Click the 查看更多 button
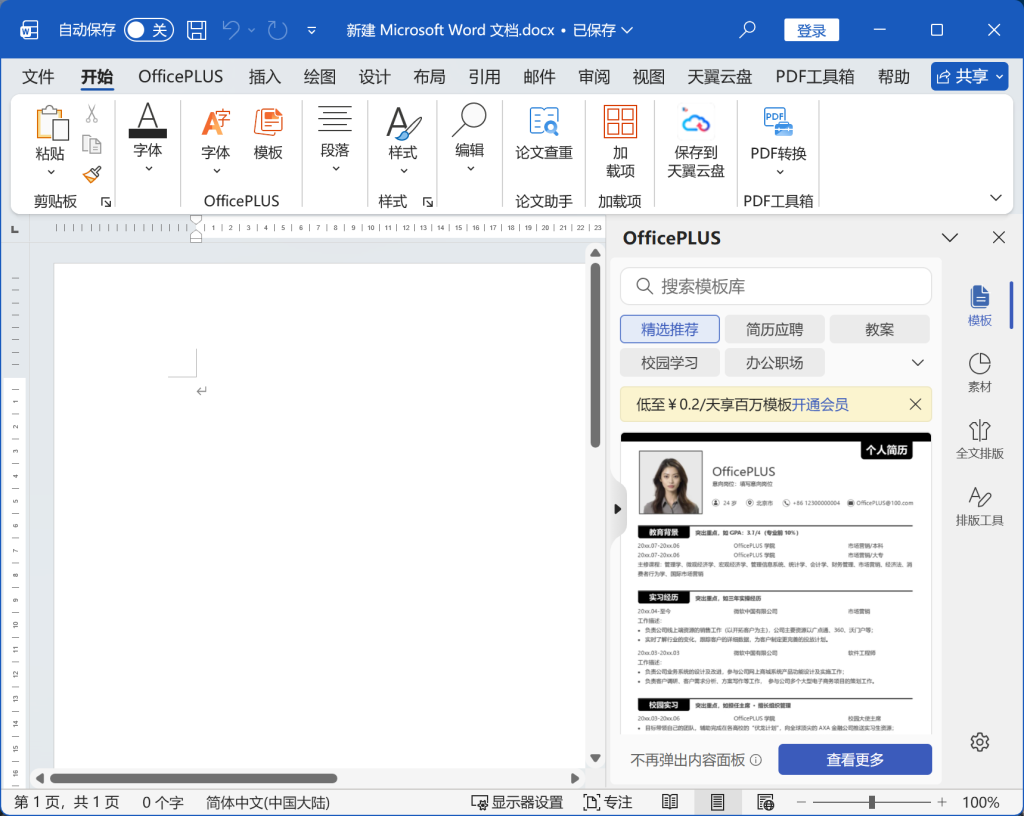 (x=855, y=759)
